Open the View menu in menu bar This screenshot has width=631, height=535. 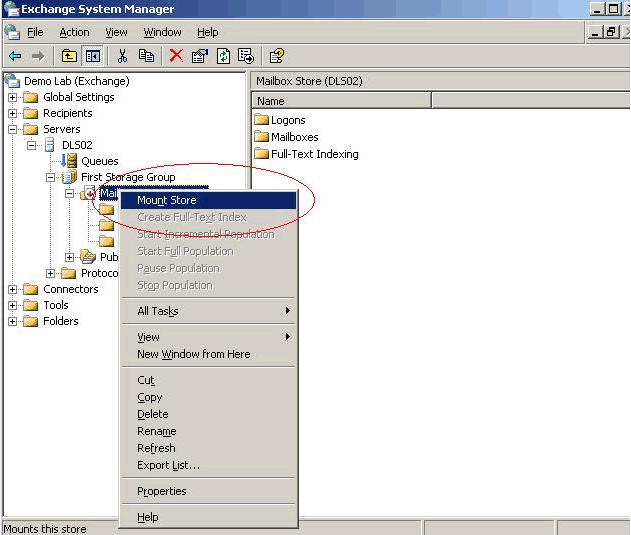(x=116, y=32)
